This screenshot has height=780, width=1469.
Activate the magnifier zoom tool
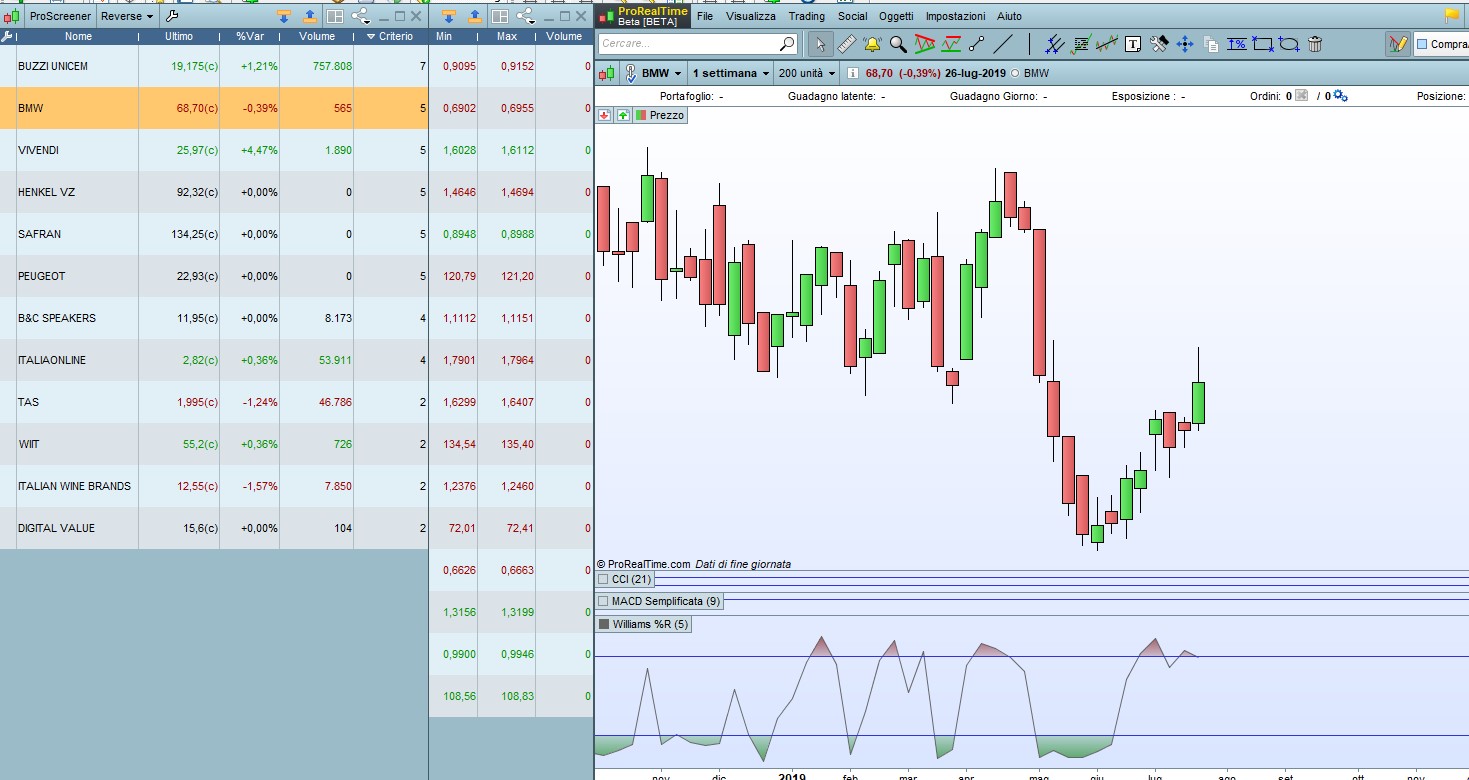coord(898,44)
